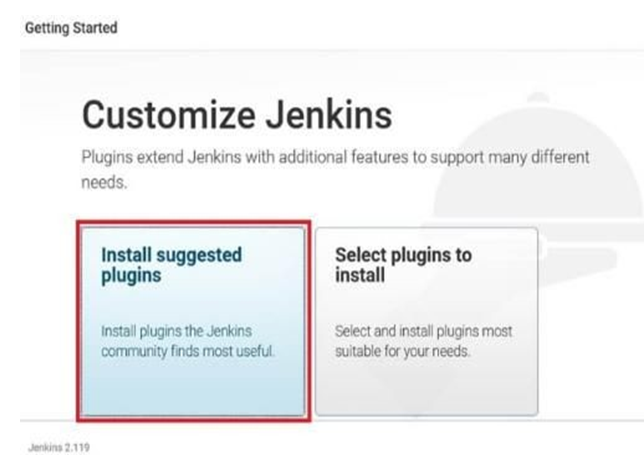Click the Customize Jenkins heading

[237, 115]
